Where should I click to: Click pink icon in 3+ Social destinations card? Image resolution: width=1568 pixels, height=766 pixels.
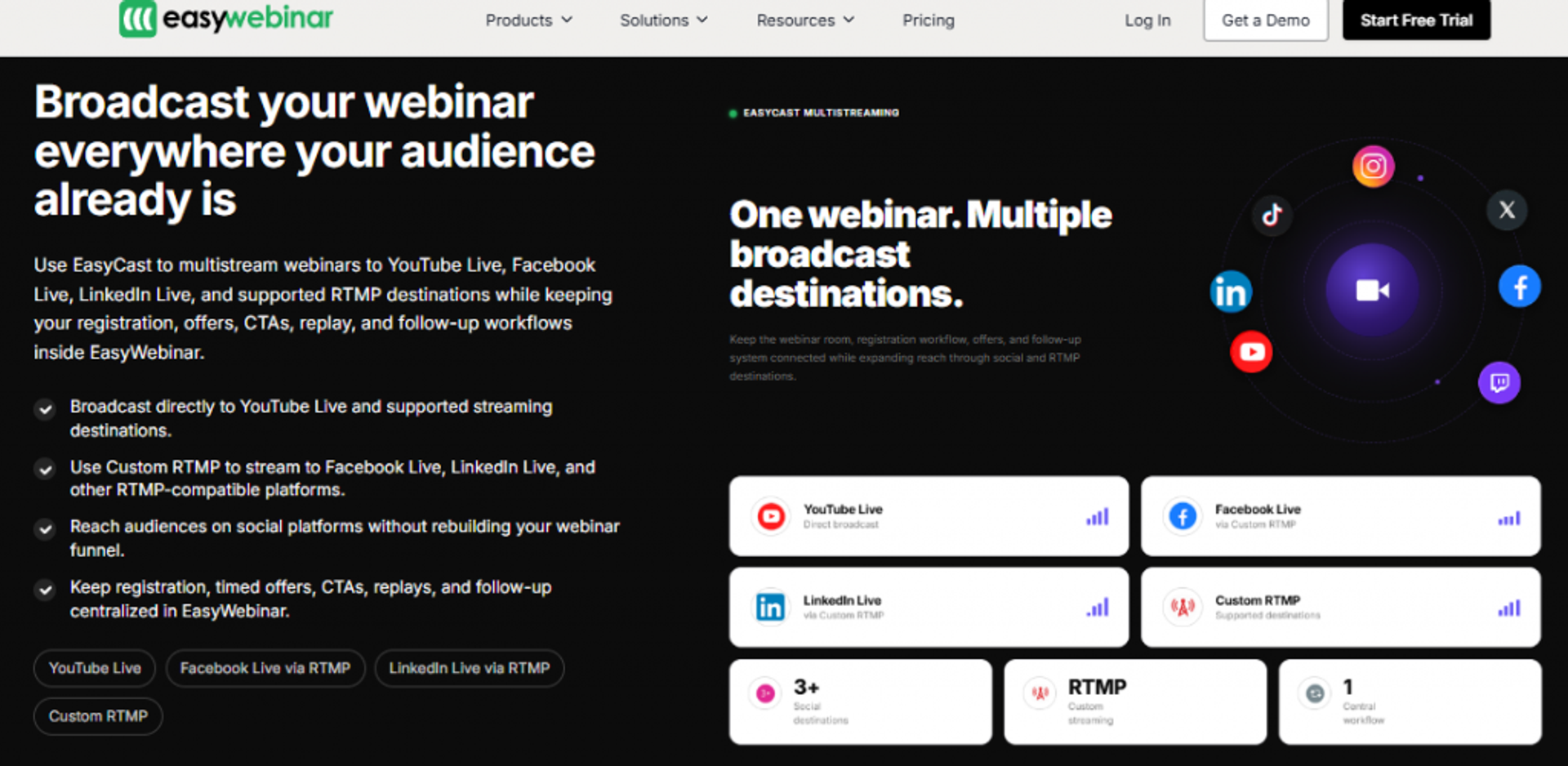765,693
